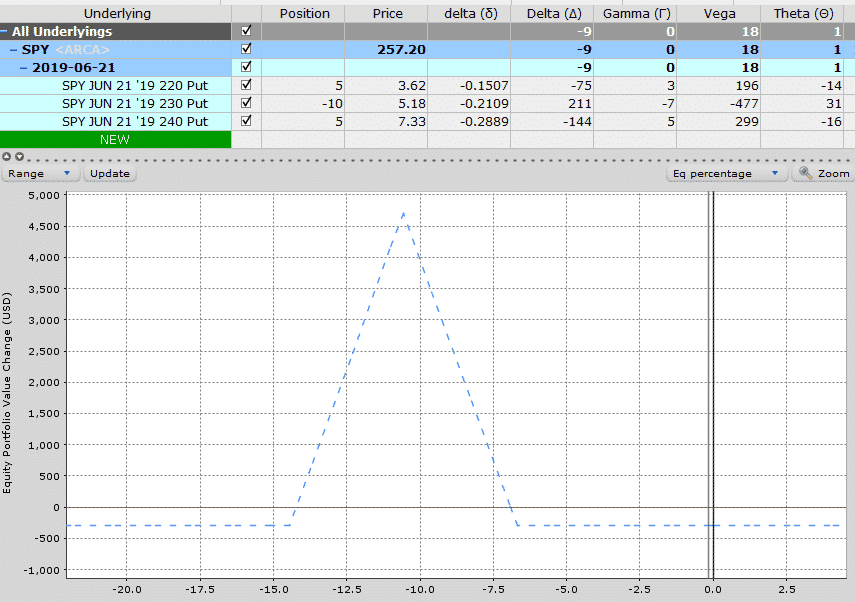This screenshot has height=602, width=855.
Task: Click the 7.33 price of the 240 Put
Action: (x=412, y=122)
